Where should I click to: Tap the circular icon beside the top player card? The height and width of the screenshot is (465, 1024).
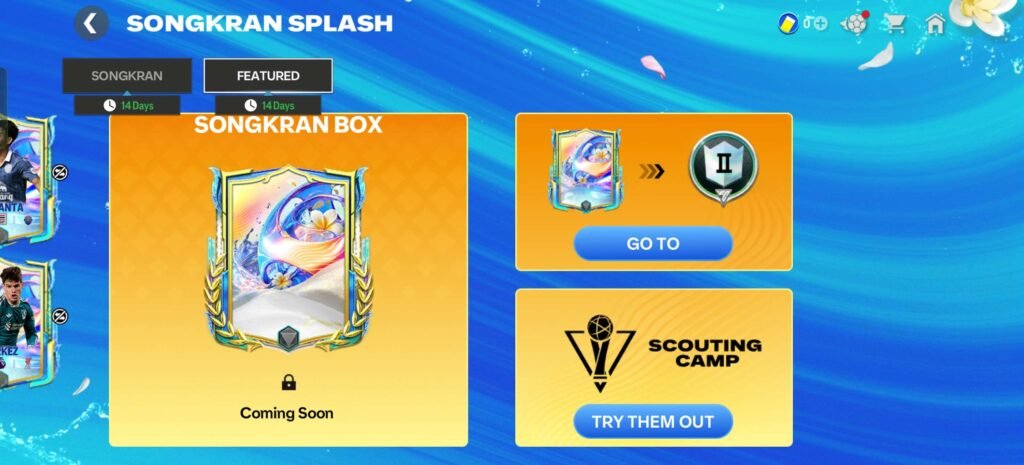pos(60,172)
